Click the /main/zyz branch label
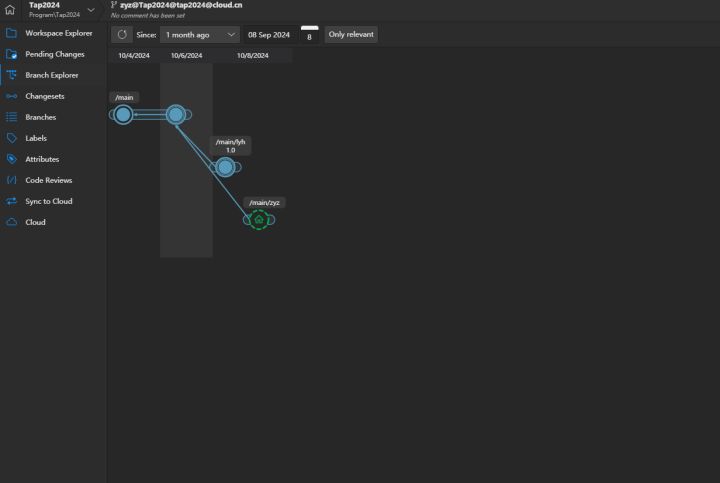Viewport: 720px width, 483px height. (264, 202)
